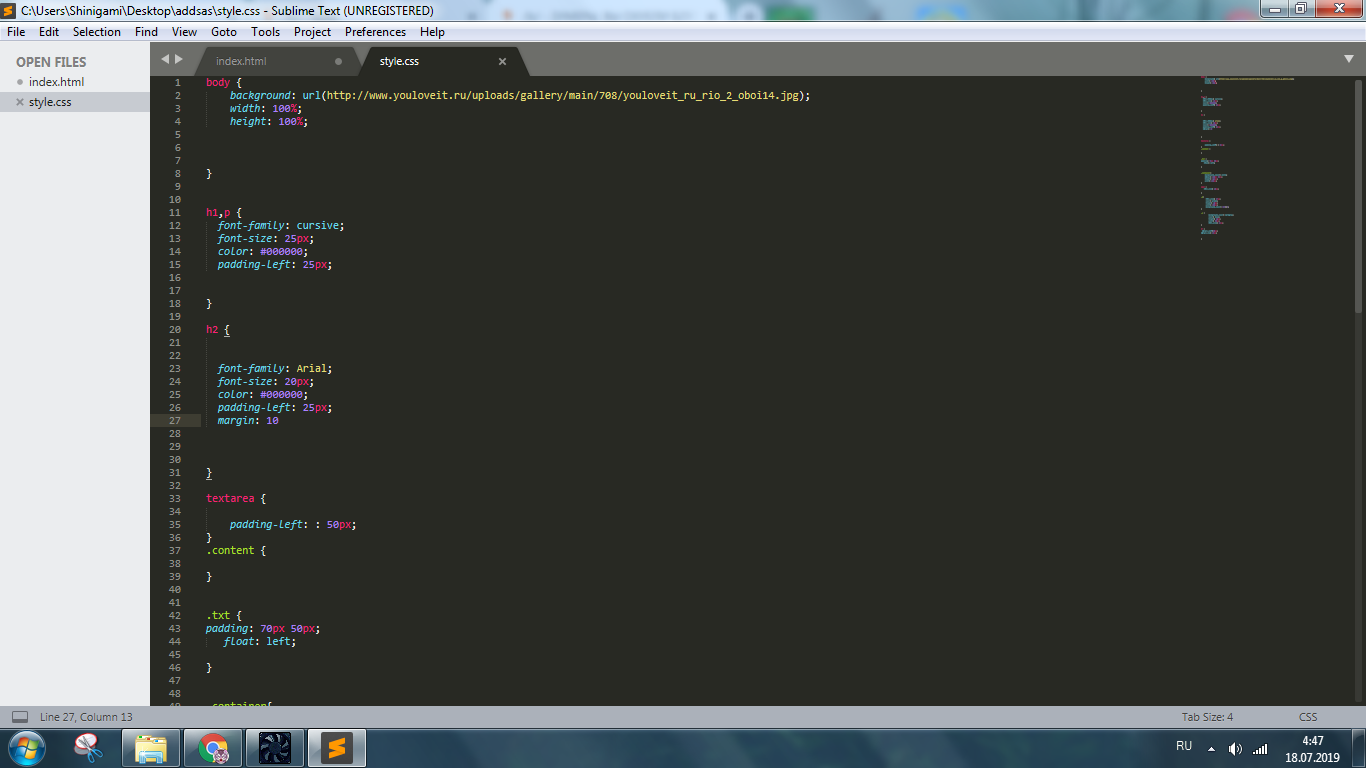The height and width of the screenshot is (768, 1366).
Task: Change Tab Size: 4 setting
Action: (x=1207, y=717)
